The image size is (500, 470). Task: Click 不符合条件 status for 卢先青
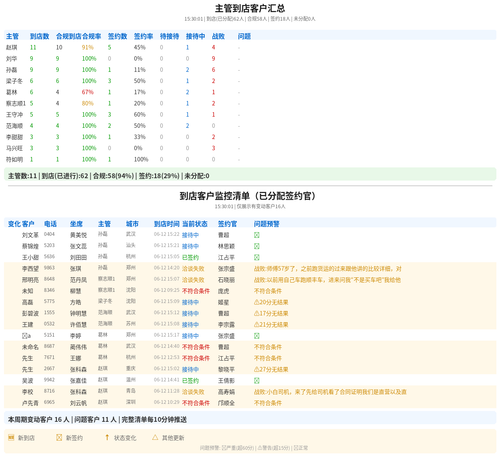coord(196,403)
